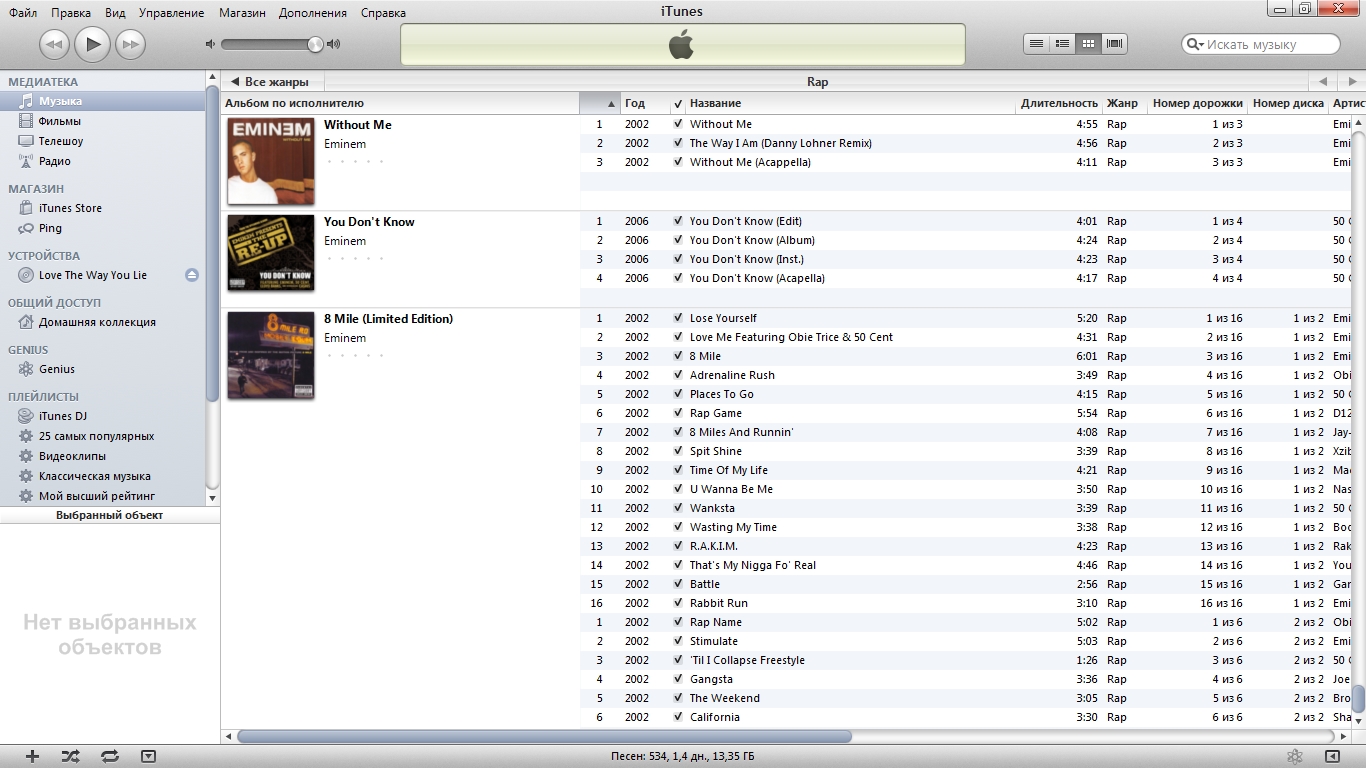Click the low-volume speaker icon
Screen dimensions: 1366x768
[210, 44]
